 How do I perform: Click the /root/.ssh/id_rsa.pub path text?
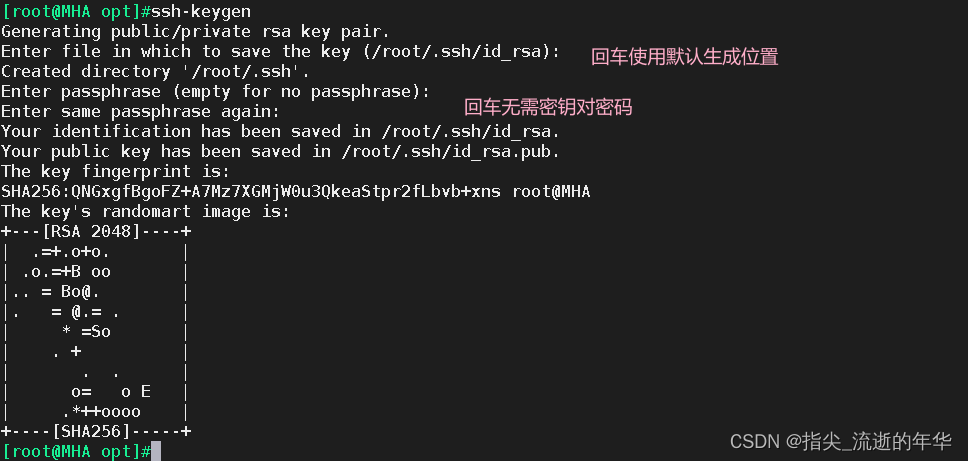tap(449, 152)
